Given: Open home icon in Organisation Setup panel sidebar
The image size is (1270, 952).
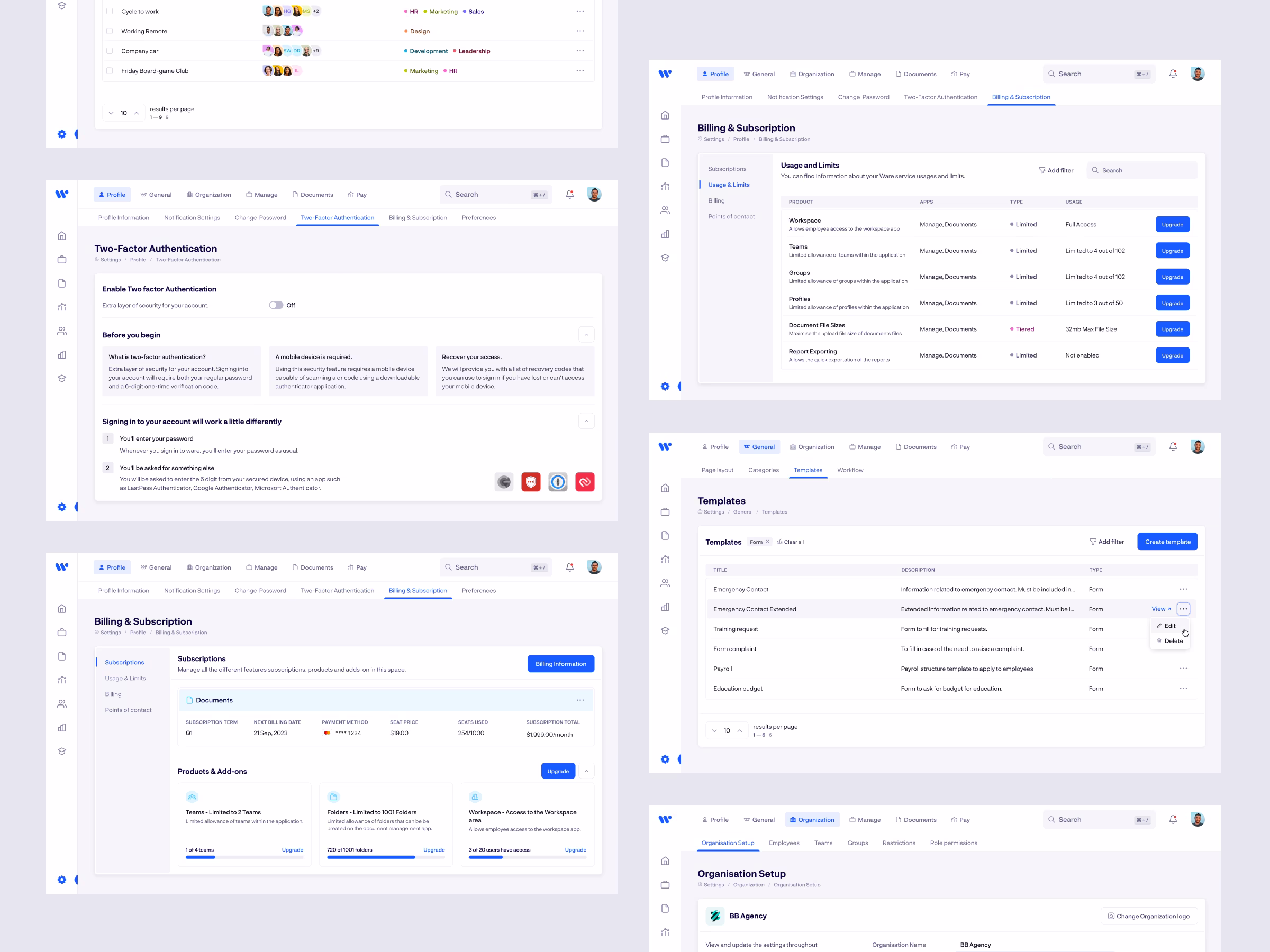Looking at the screenshot, I should pos(665,861).
